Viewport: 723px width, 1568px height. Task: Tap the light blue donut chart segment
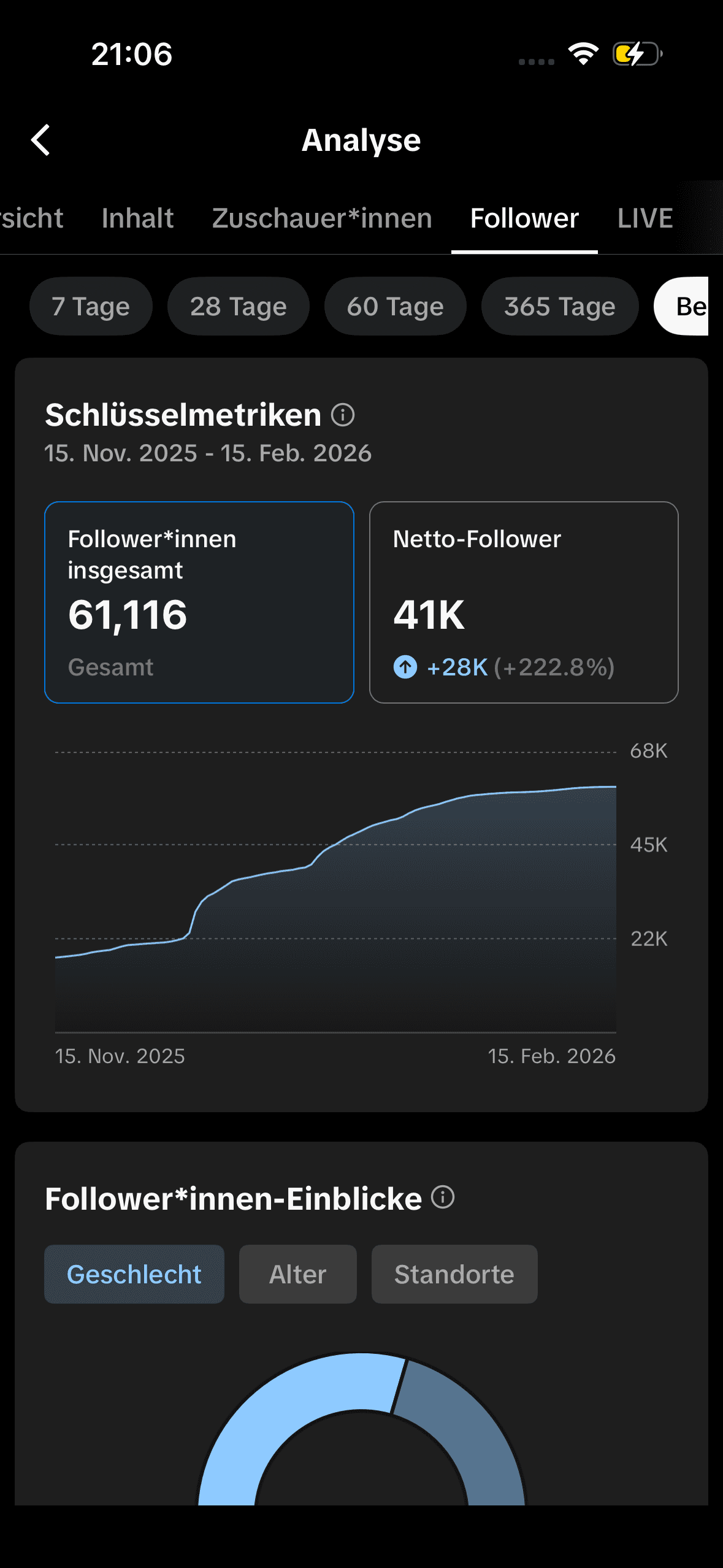pyautogui.click(x=276, y=1405)
